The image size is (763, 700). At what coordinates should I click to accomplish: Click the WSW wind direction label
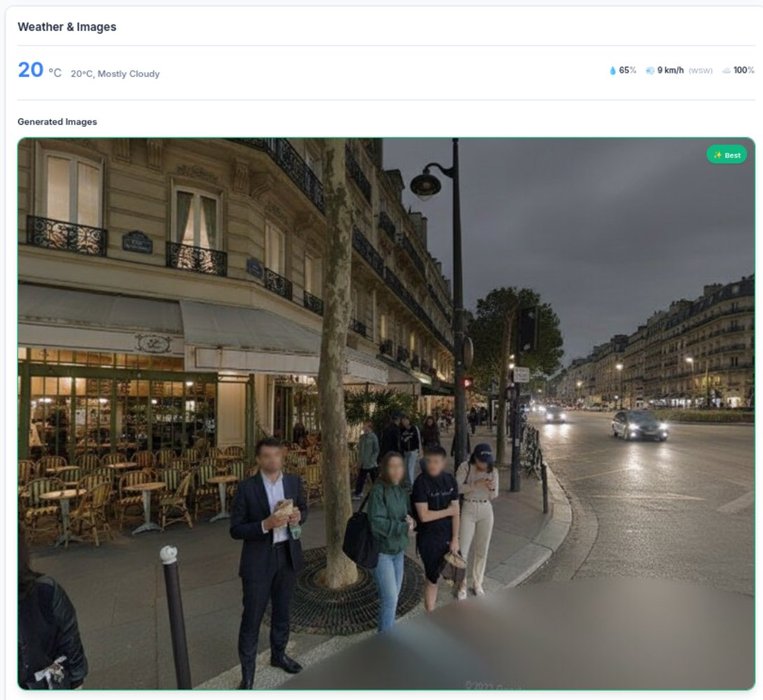701,71
